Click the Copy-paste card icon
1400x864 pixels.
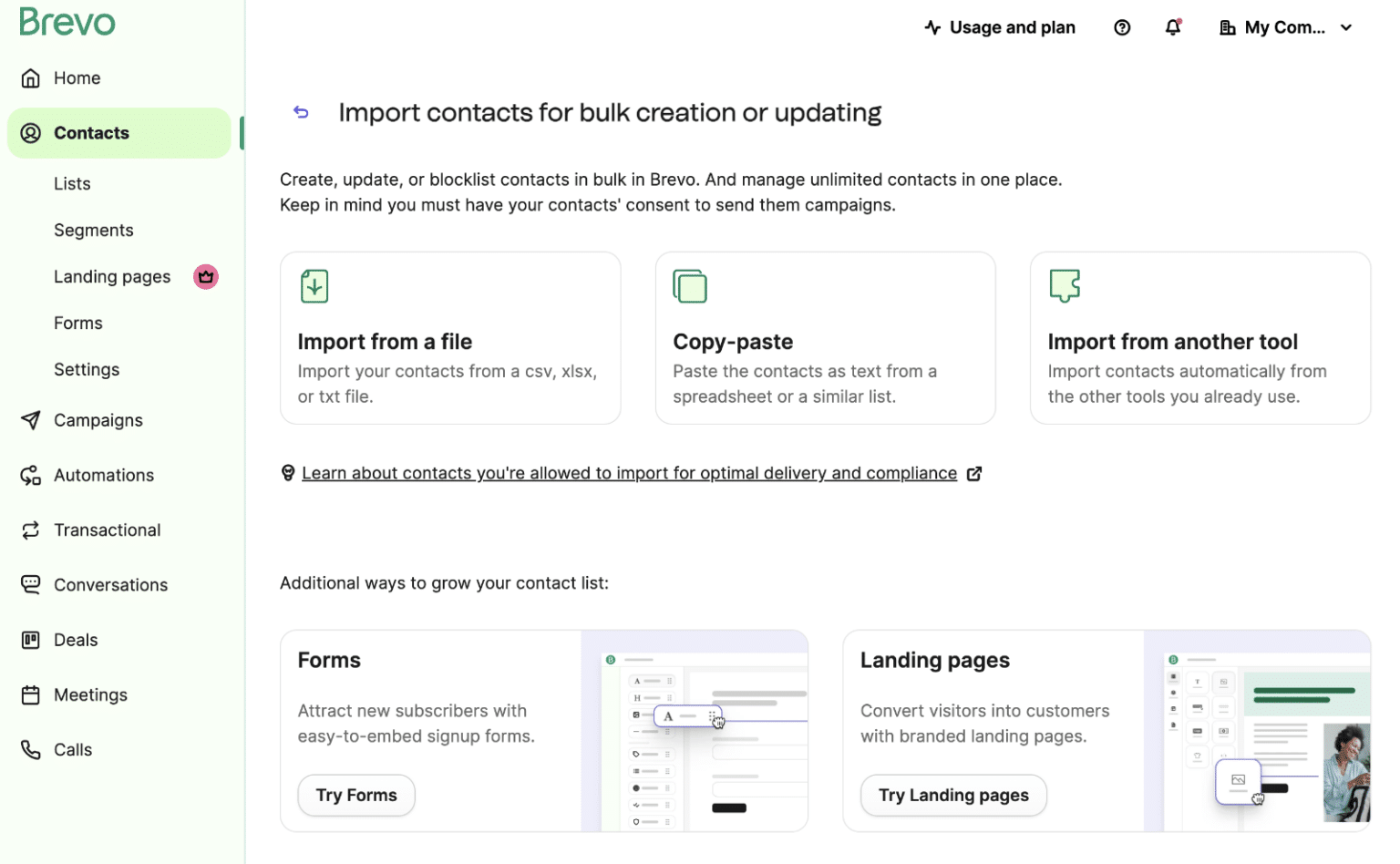690,286
